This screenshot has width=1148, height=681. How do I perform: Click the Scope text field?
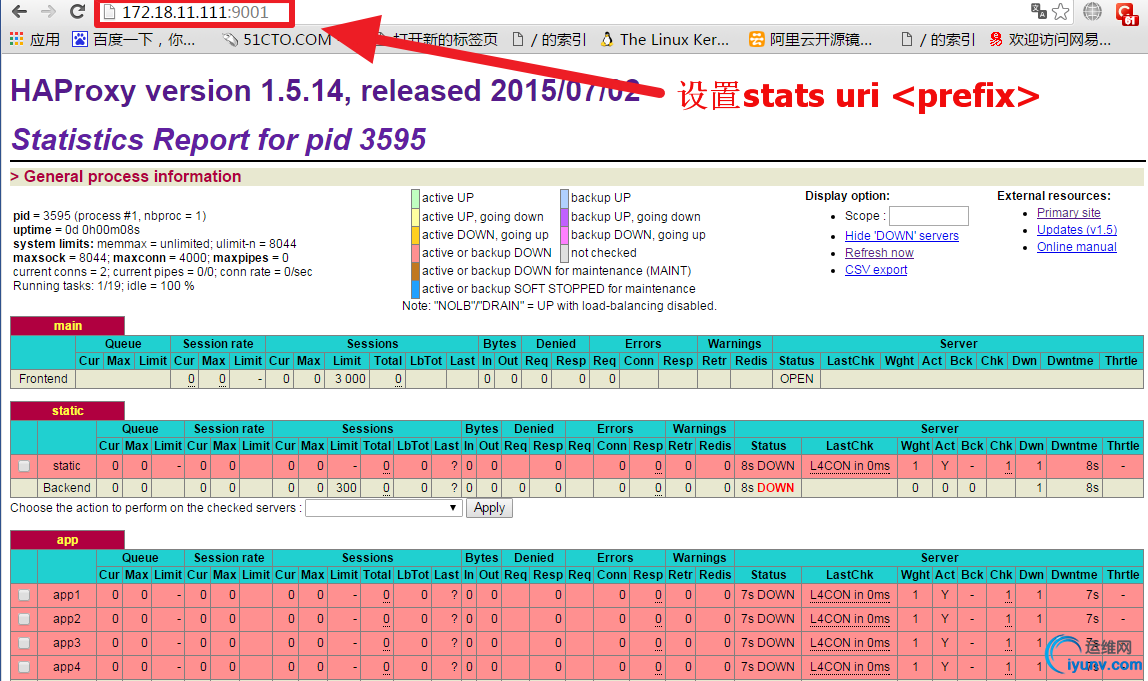pyautogui.click(x=928, y=216)
